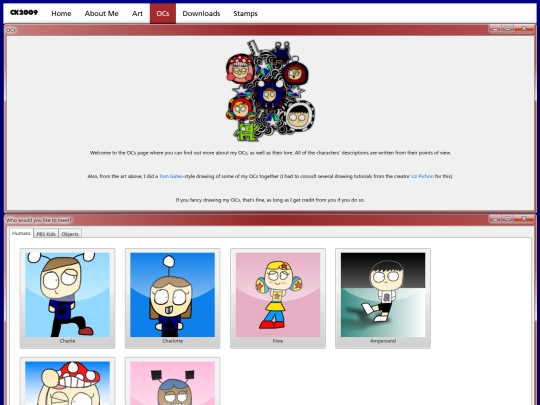Open the Downloads page
This screenshot has width=540, height=405.
point(201,13)
